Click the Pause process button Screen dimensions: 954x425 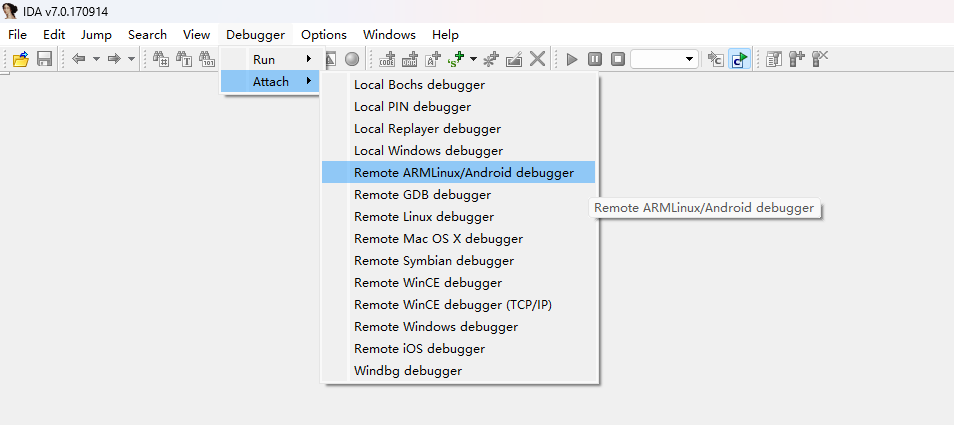[595, 59]
